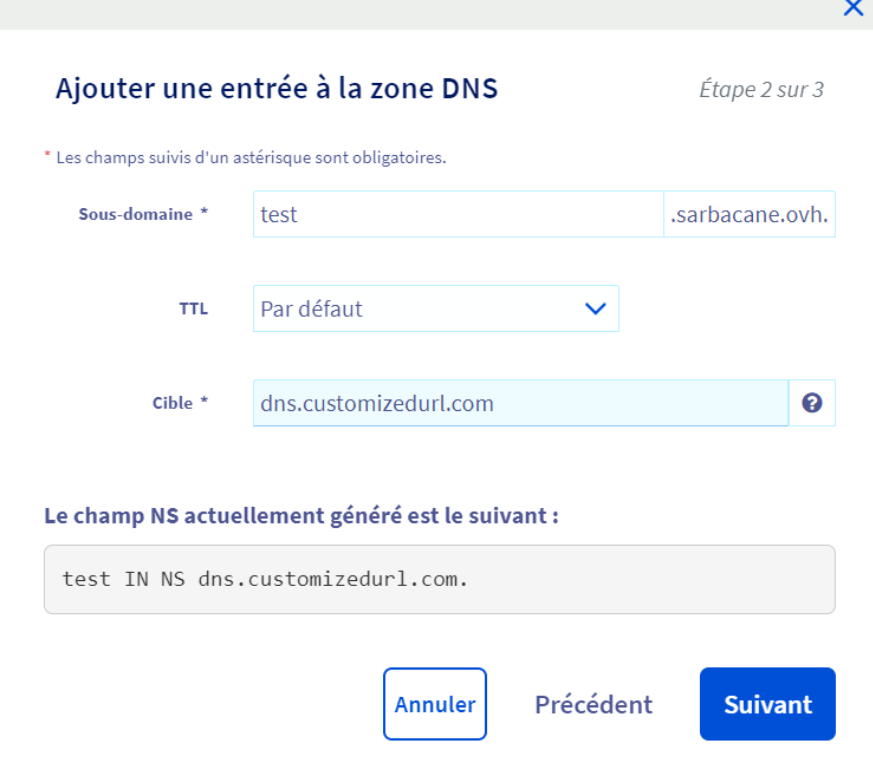Go back with the Précédent link
Screen dimensions: 873x766
(593, 704)
